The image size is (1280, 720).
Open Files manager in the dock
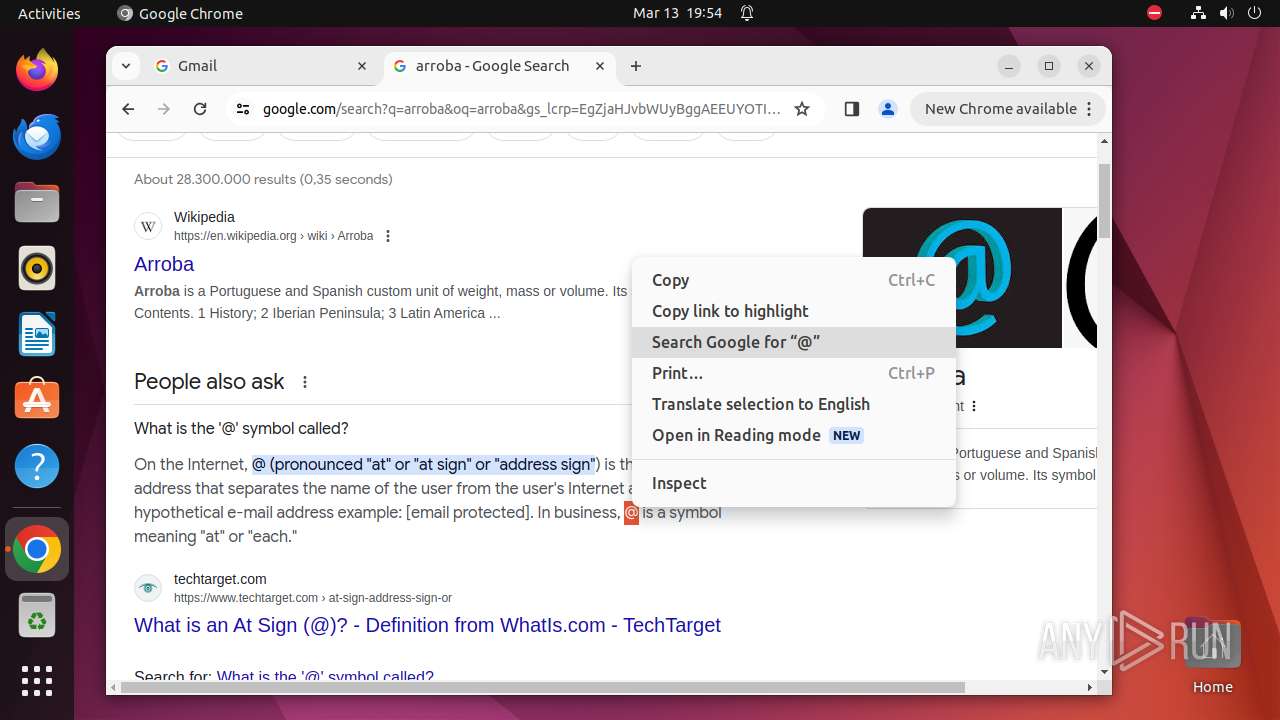[37, 203]
